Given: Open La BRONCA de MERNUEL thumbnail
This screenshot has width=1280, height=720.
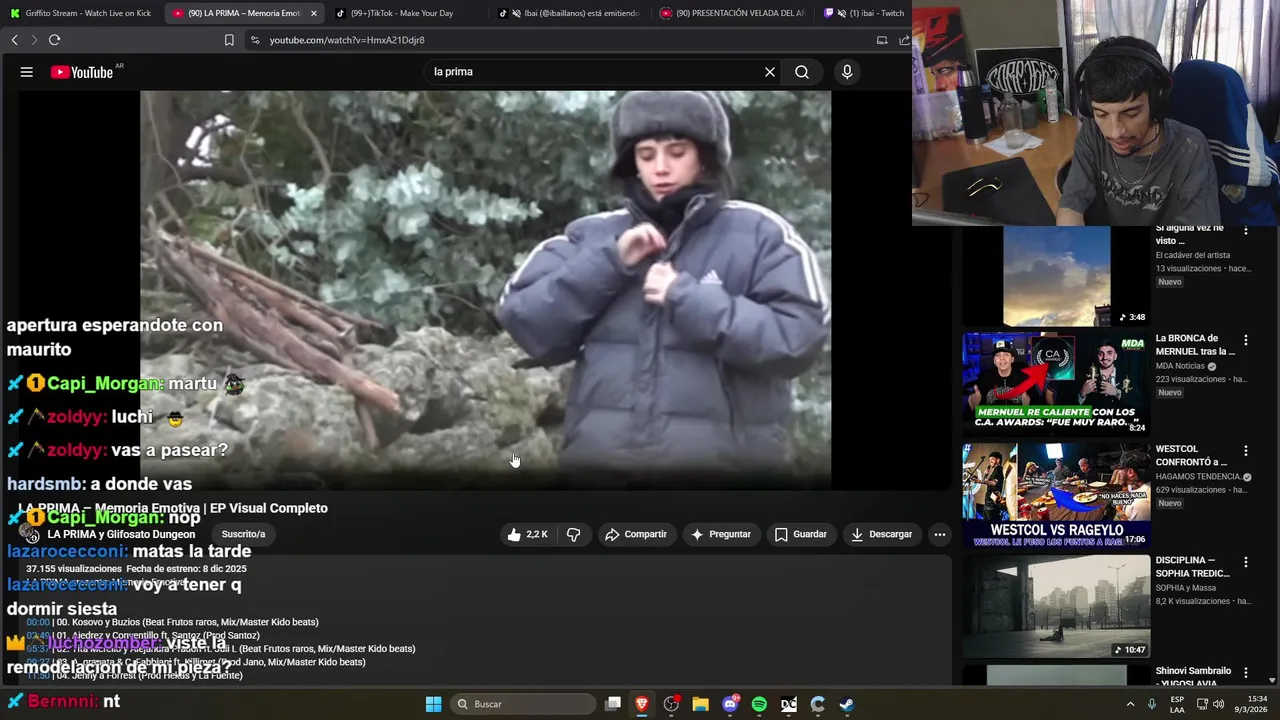Looking at the screenshot, I should point(1055,384).
